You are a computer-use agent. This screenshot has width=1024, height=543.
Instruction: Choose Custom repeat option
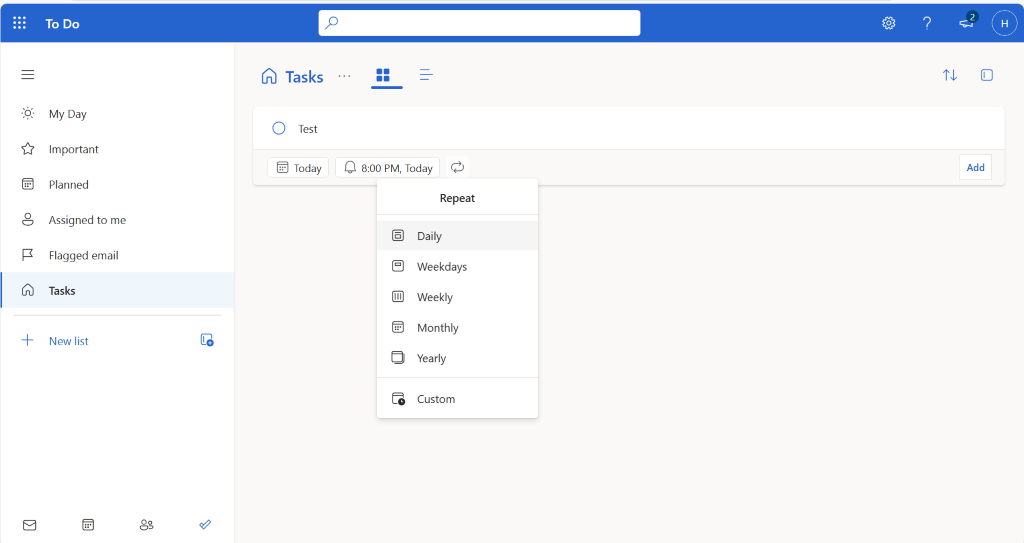(457, 399)
